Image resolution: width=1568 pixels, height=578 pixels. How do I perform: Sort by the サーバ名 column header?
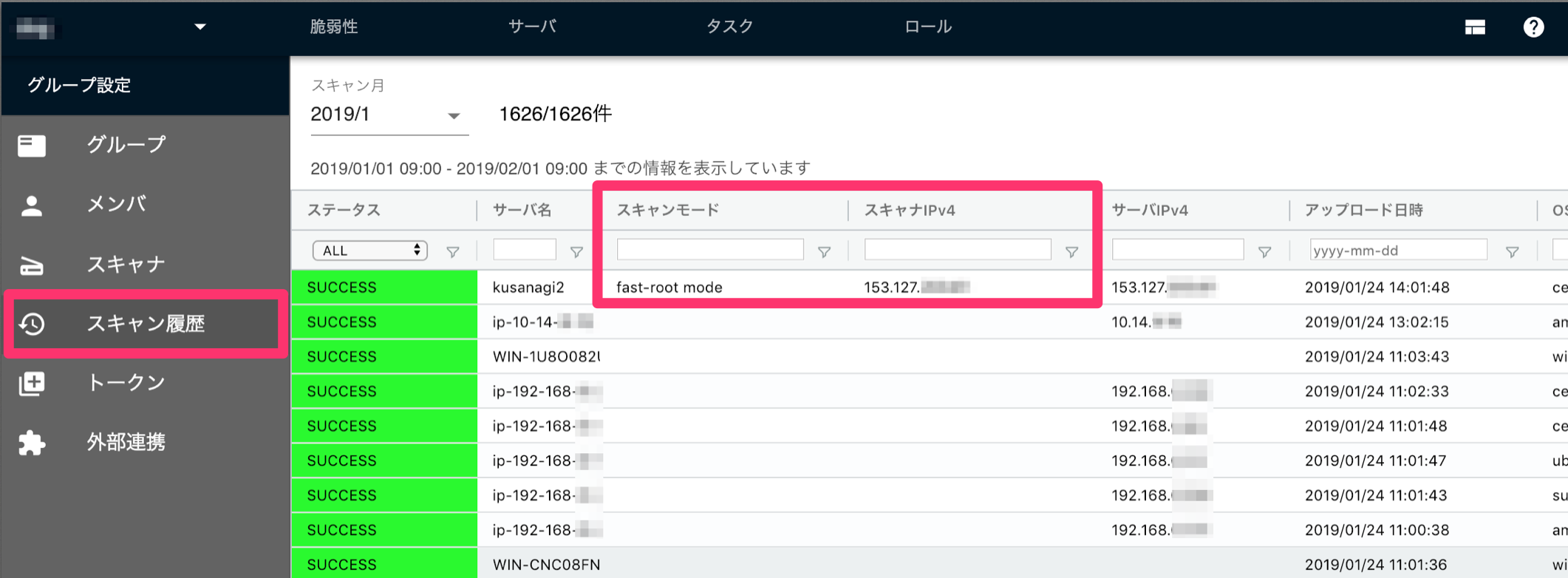point(522,211)
